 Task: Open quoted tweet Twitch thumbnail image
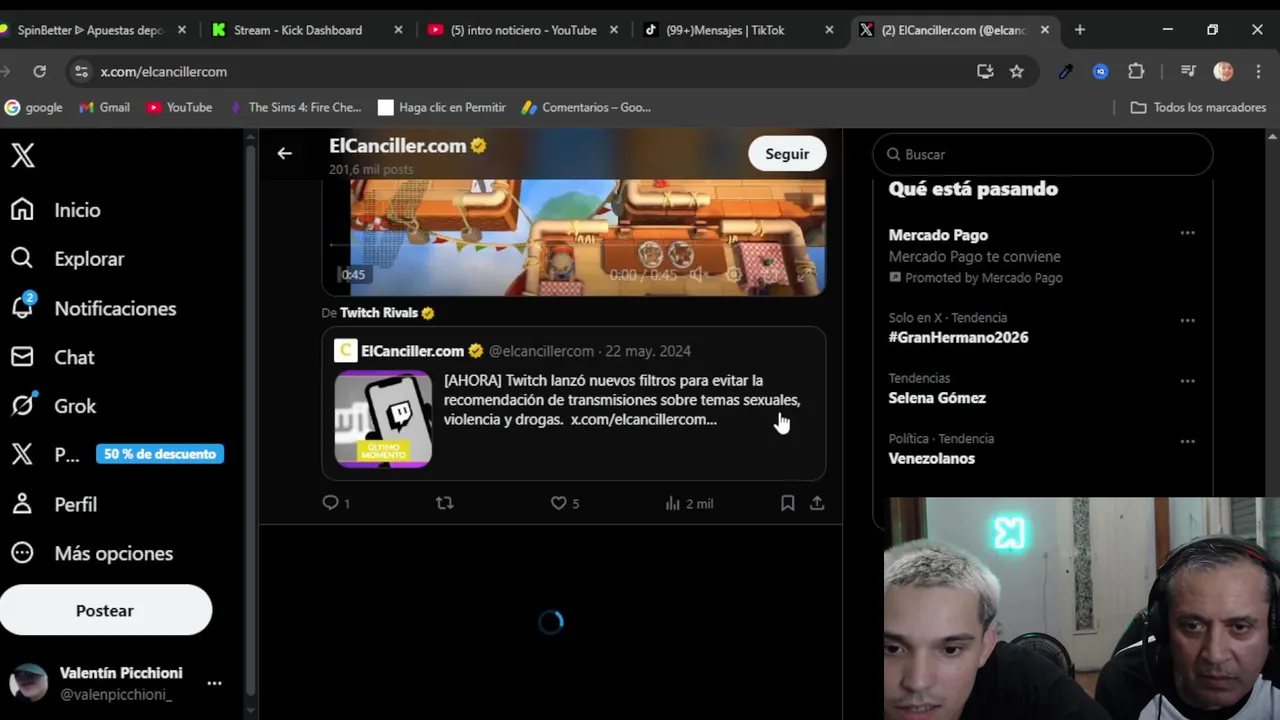coord(383,419)
